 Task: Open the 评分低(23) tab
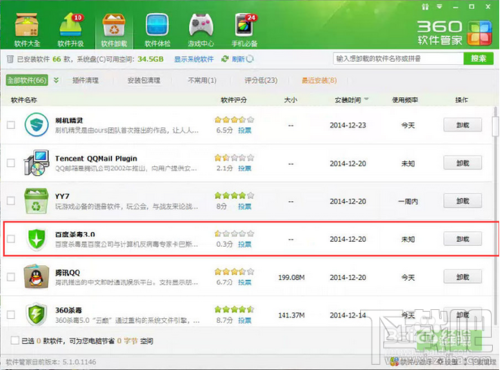[261, 80]
